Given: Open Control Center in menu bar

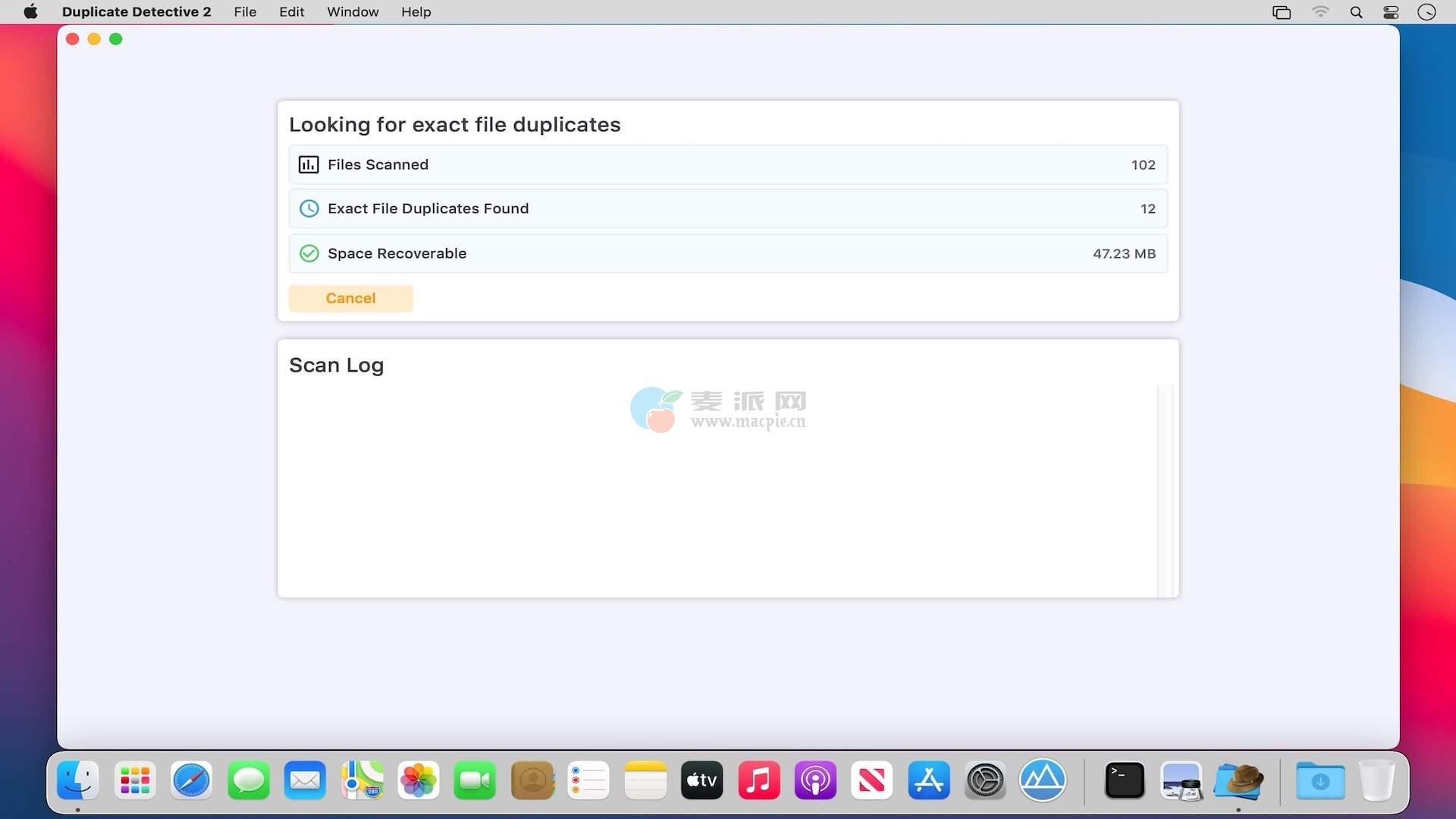Looking at the screenshot, I should pos(1391,12).
